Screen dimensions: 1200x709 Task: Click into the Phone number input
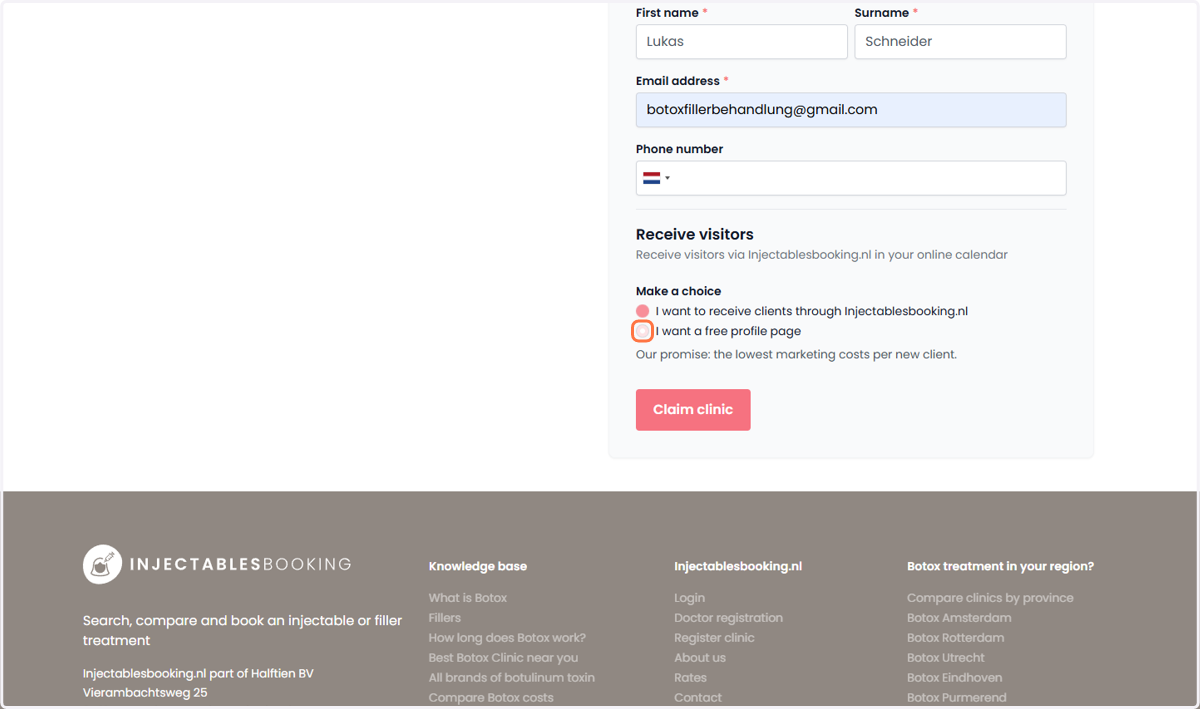[x=851, y=178]
